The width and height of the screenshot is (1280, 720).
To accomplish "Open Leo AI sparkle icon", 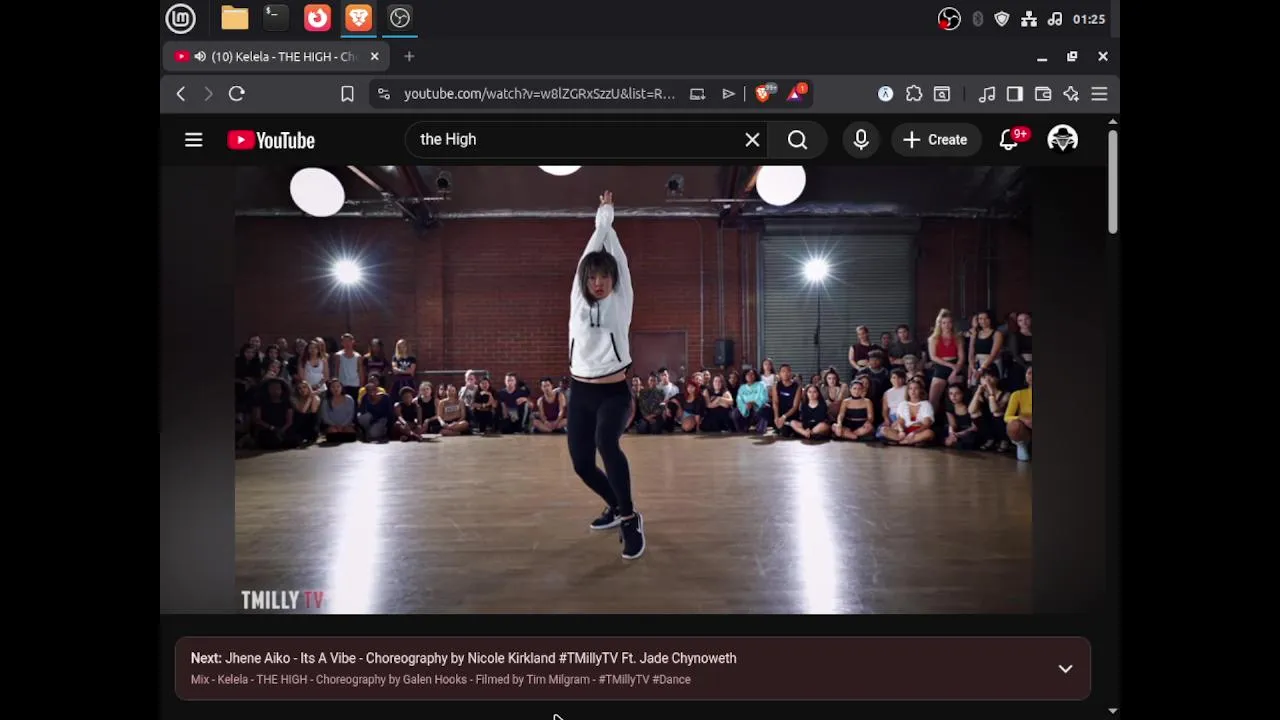I will click(x=1071, y=94).
